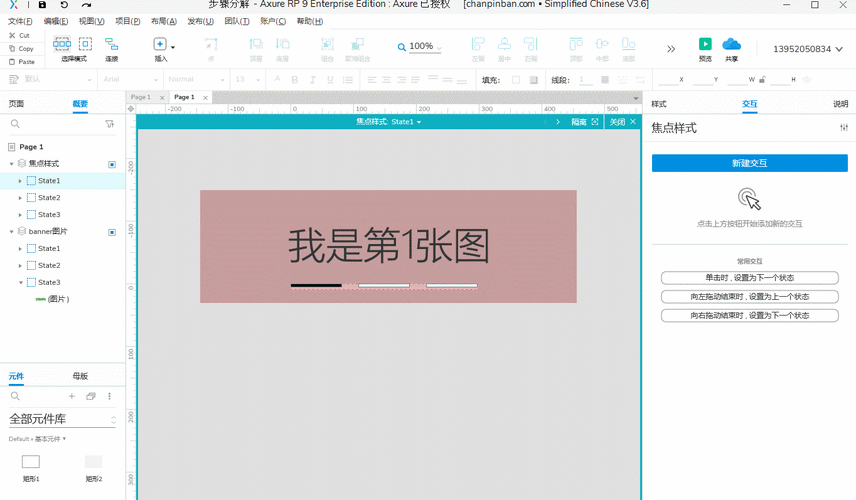
Task: Click the 新建交互 button
Action: click(750, 163)
